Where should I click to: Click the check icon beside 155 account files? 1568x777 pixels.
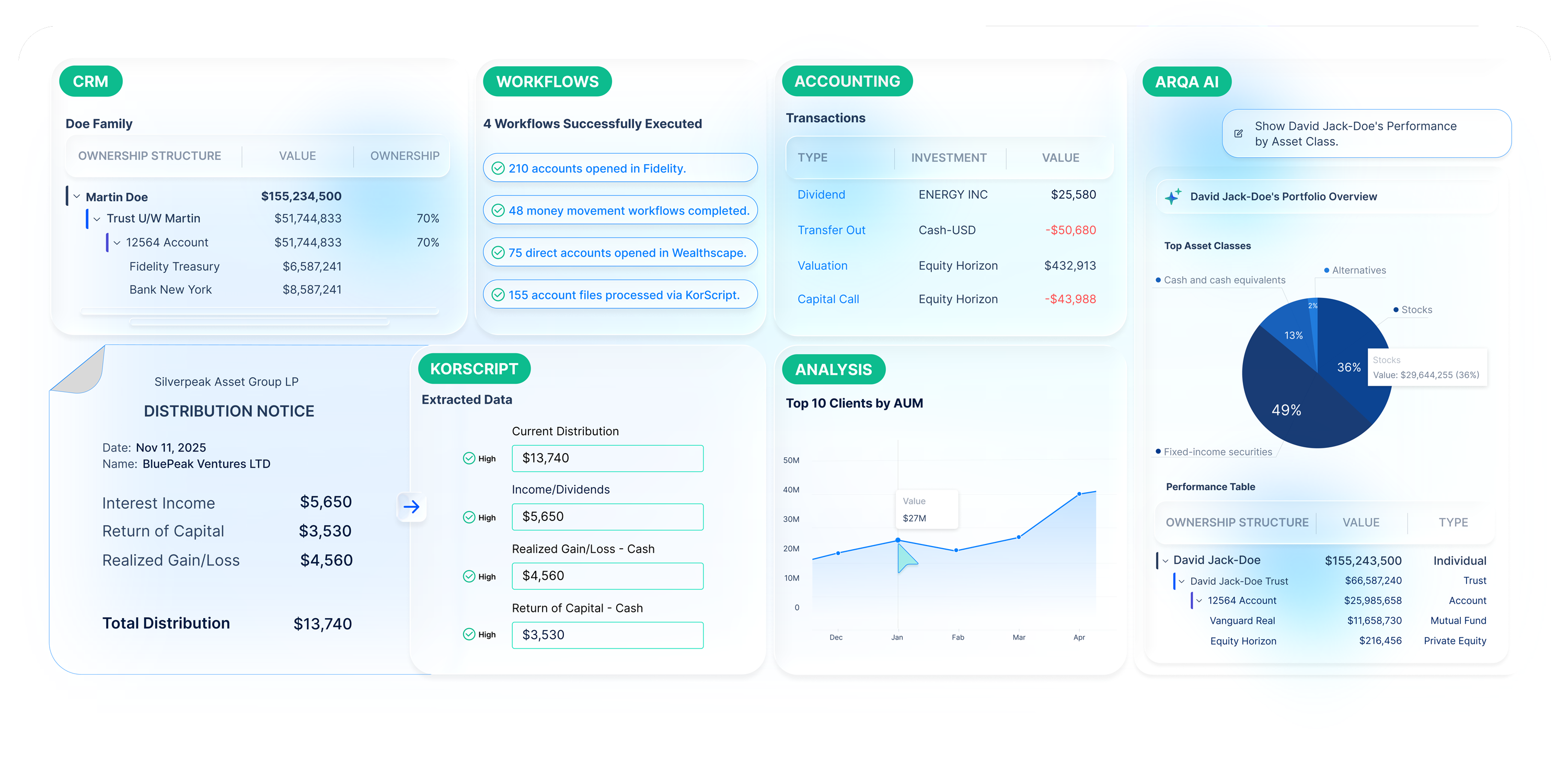(498, 295)
